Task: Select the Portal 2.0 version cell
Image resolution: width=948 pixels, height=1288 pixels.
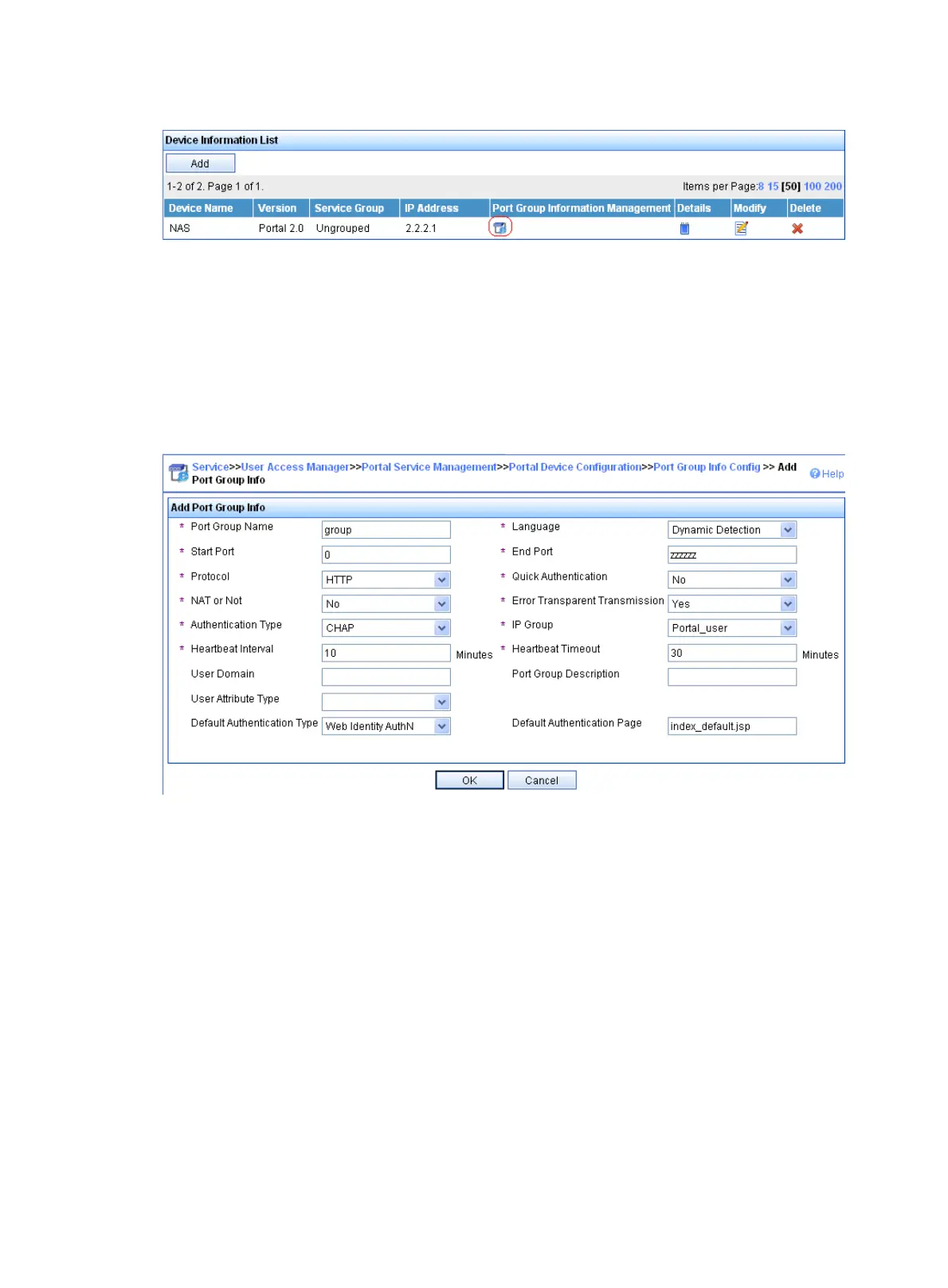Action: 281,228
